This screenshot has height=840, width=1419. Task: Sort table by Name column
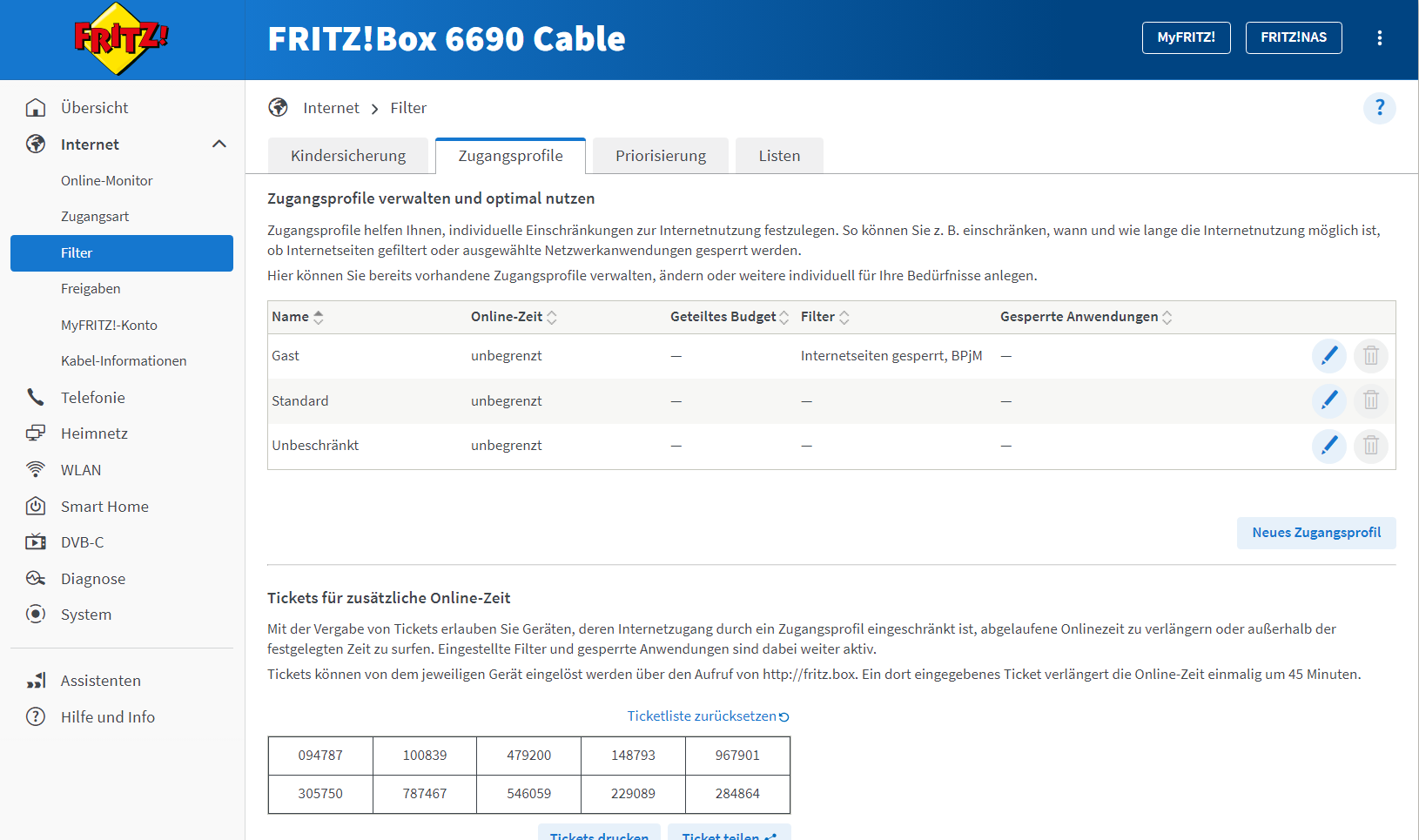click(x=298, y=317)
